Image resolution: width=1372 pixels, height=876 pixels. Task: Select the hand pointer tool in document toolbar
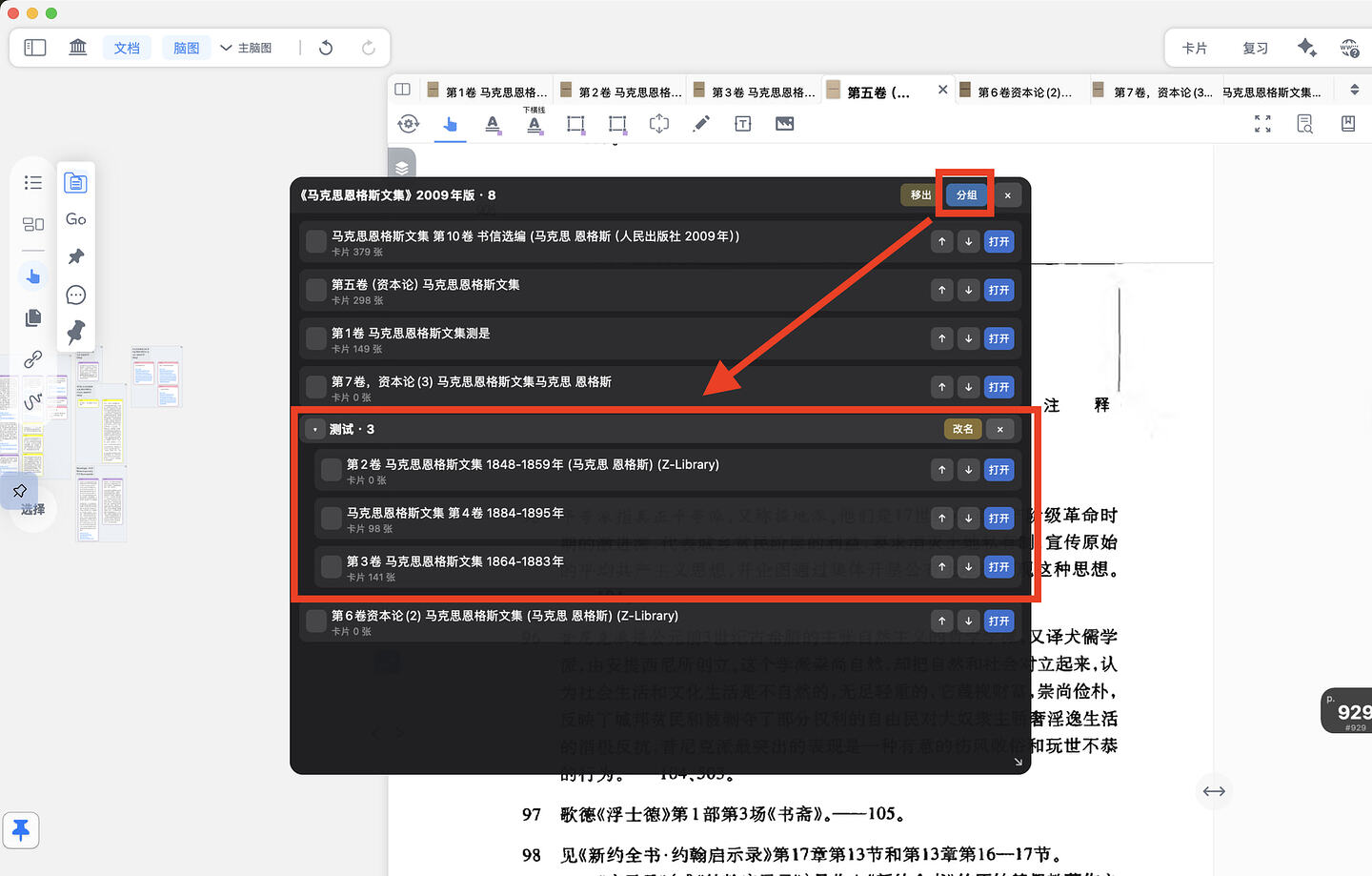pos(451,124)
